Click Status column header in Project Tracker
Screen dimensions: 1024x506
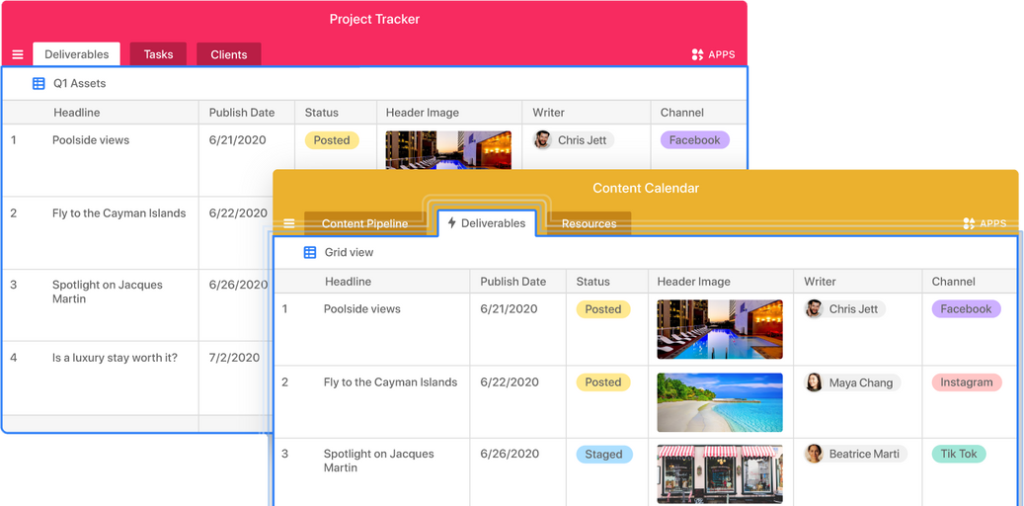321,112
